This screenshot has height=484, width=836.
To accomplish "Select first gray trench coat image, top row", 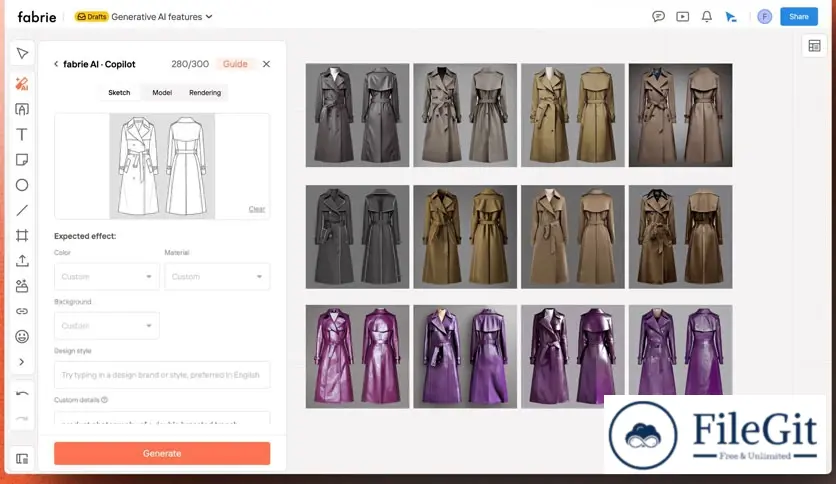I will coord(357,115).
